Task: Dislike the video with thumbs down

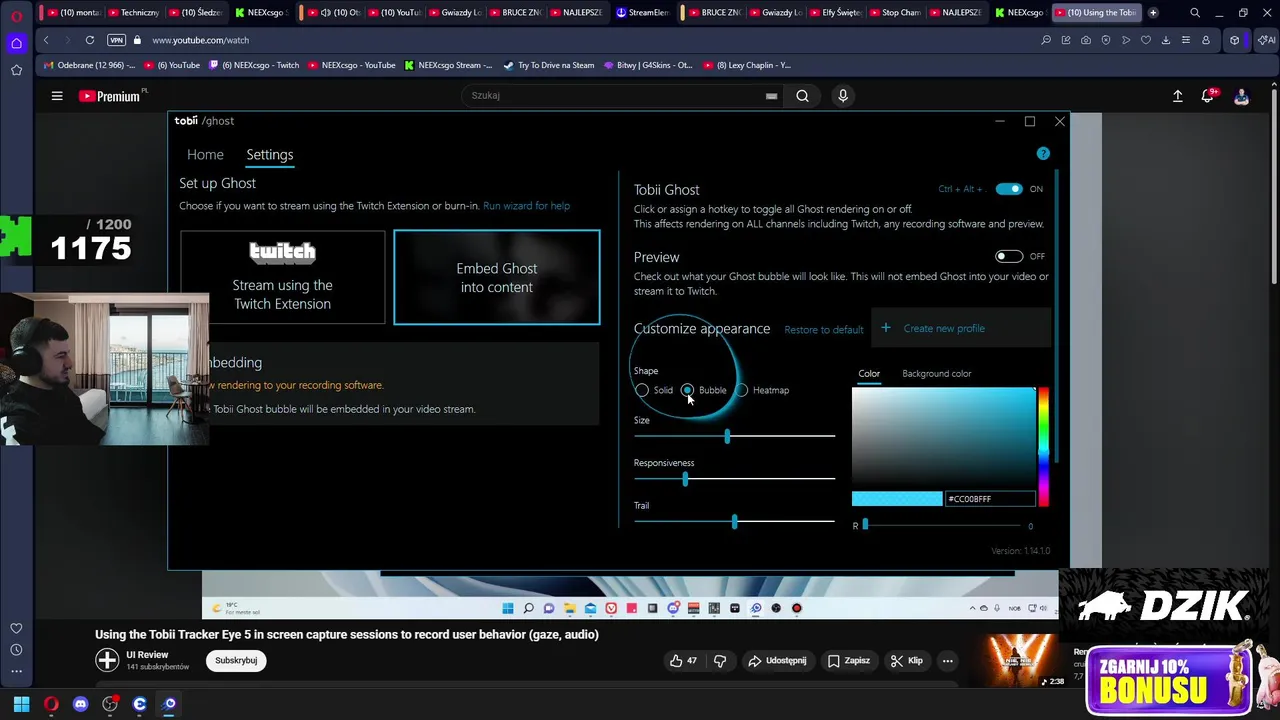Action: pyautogui.click(x=720, y=660)
